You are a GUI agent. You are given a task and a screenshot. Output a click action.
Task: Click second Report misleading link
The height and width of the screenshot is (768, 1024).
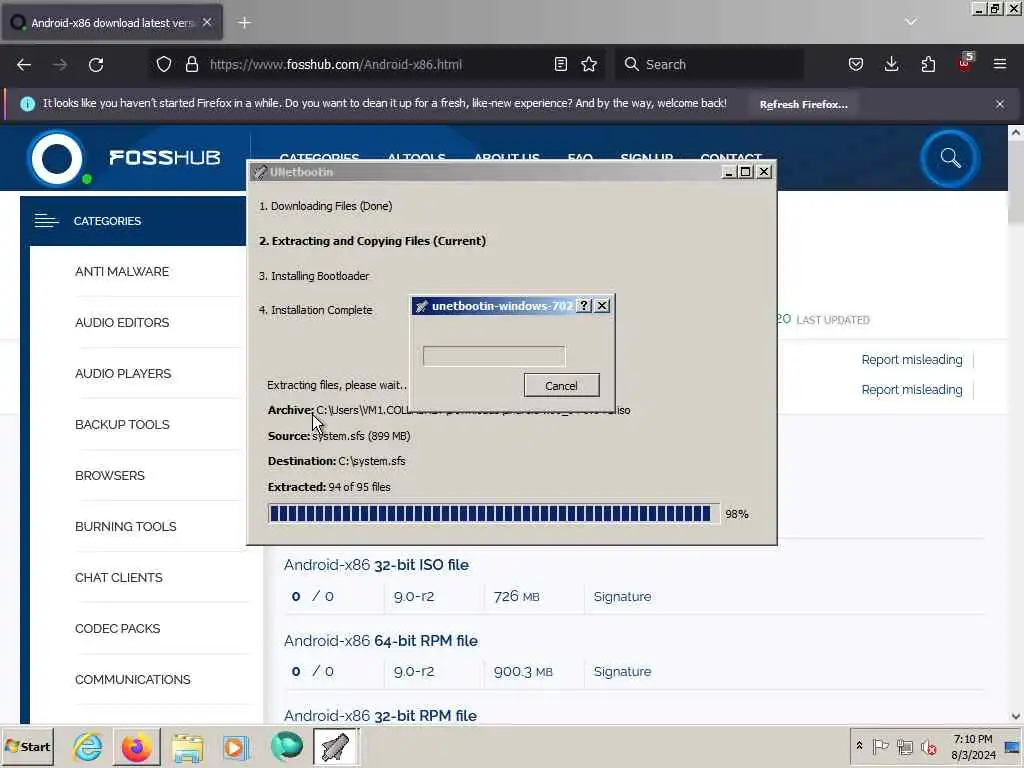pos(912,390)
